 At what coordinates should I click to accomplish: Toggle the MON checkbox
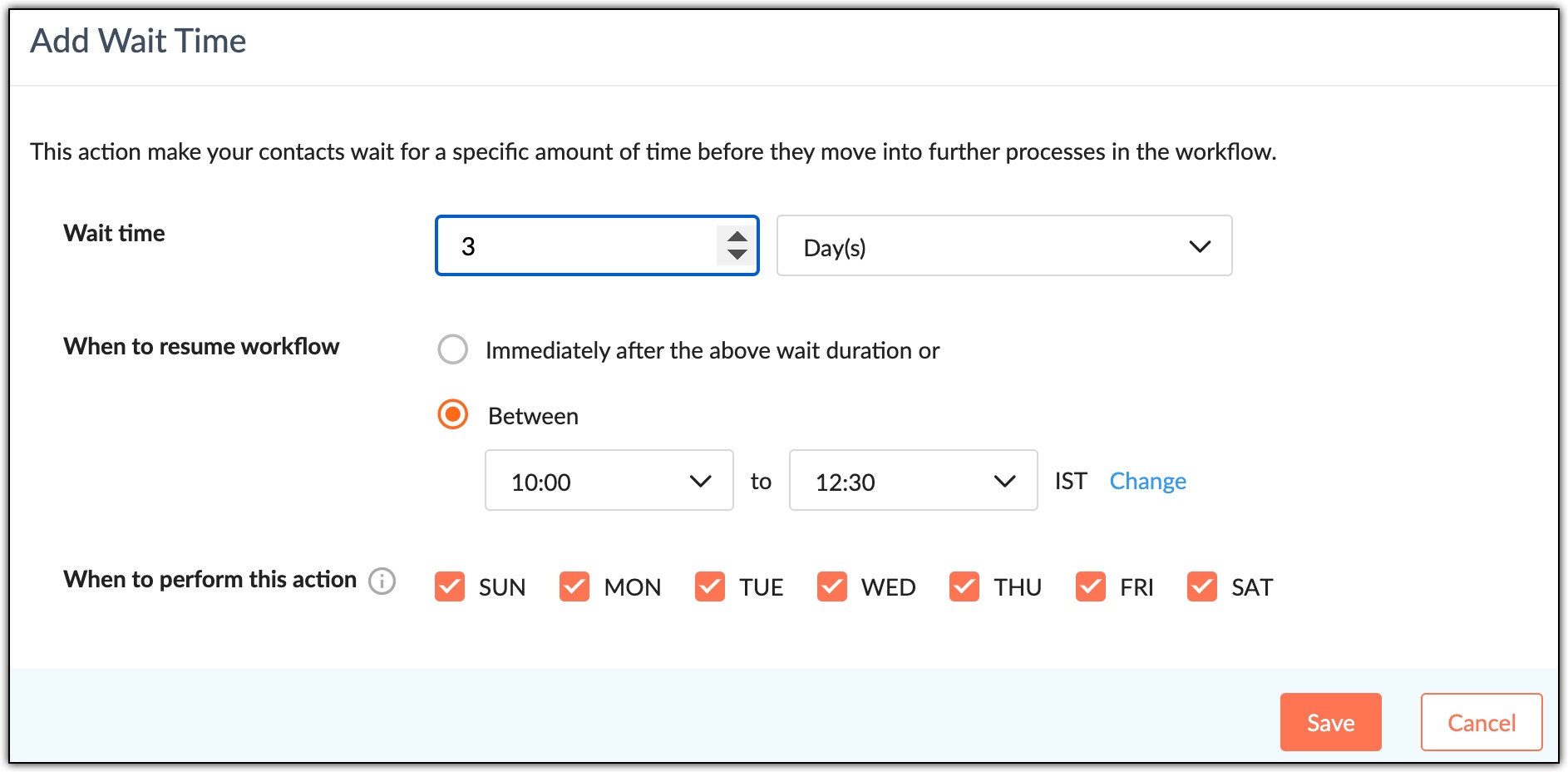tap(574, 586)
